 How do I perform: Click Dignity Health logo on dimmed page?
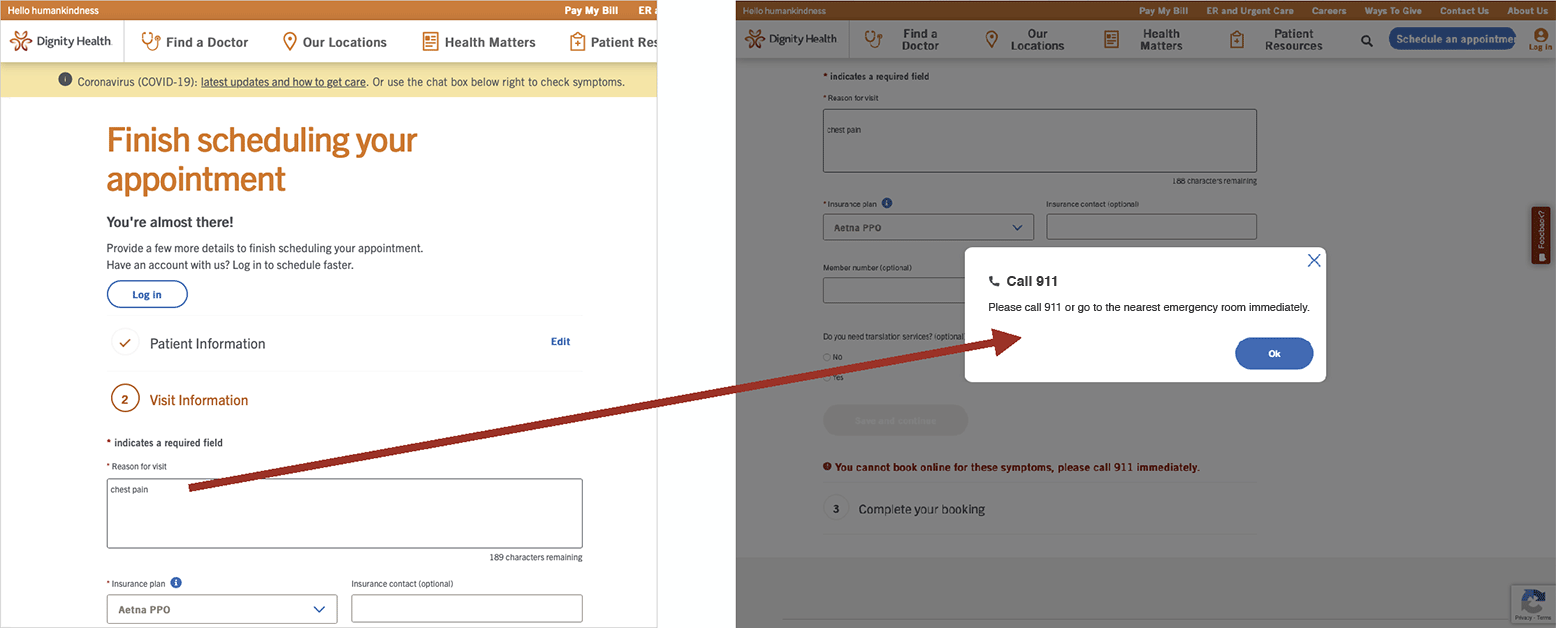point(790,39)
